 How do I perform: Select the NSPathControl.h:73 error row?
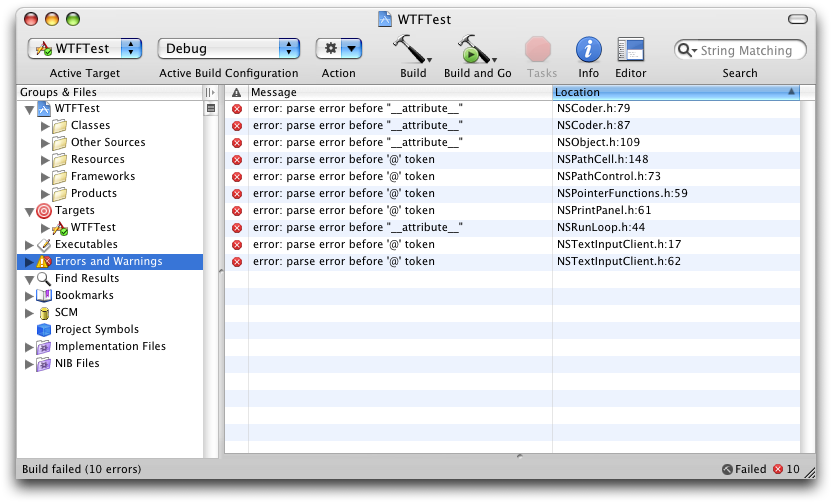[512, 176]
